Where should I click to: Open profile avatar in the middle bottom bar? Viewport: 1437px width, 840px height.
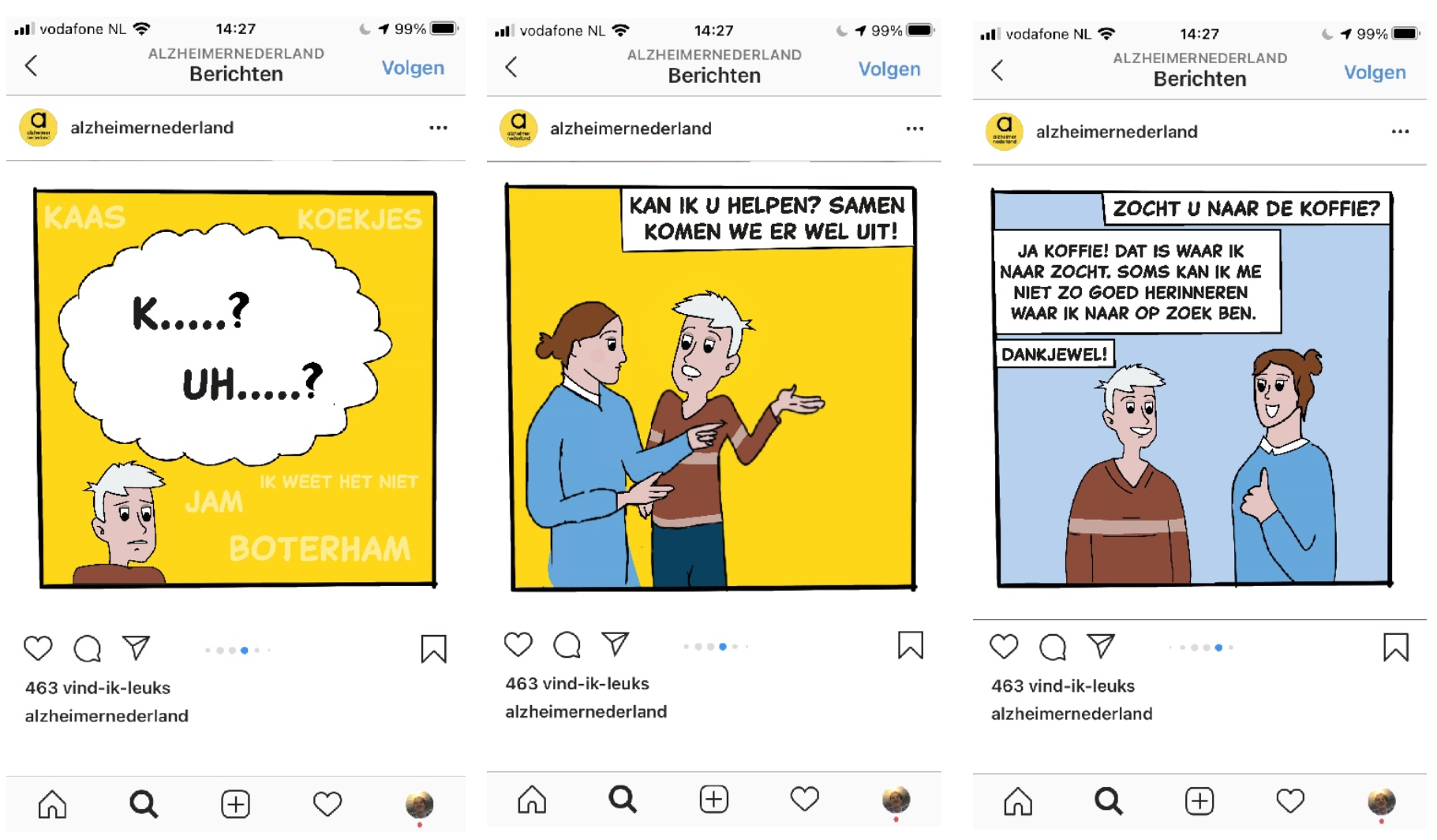[x=896, y=800]
